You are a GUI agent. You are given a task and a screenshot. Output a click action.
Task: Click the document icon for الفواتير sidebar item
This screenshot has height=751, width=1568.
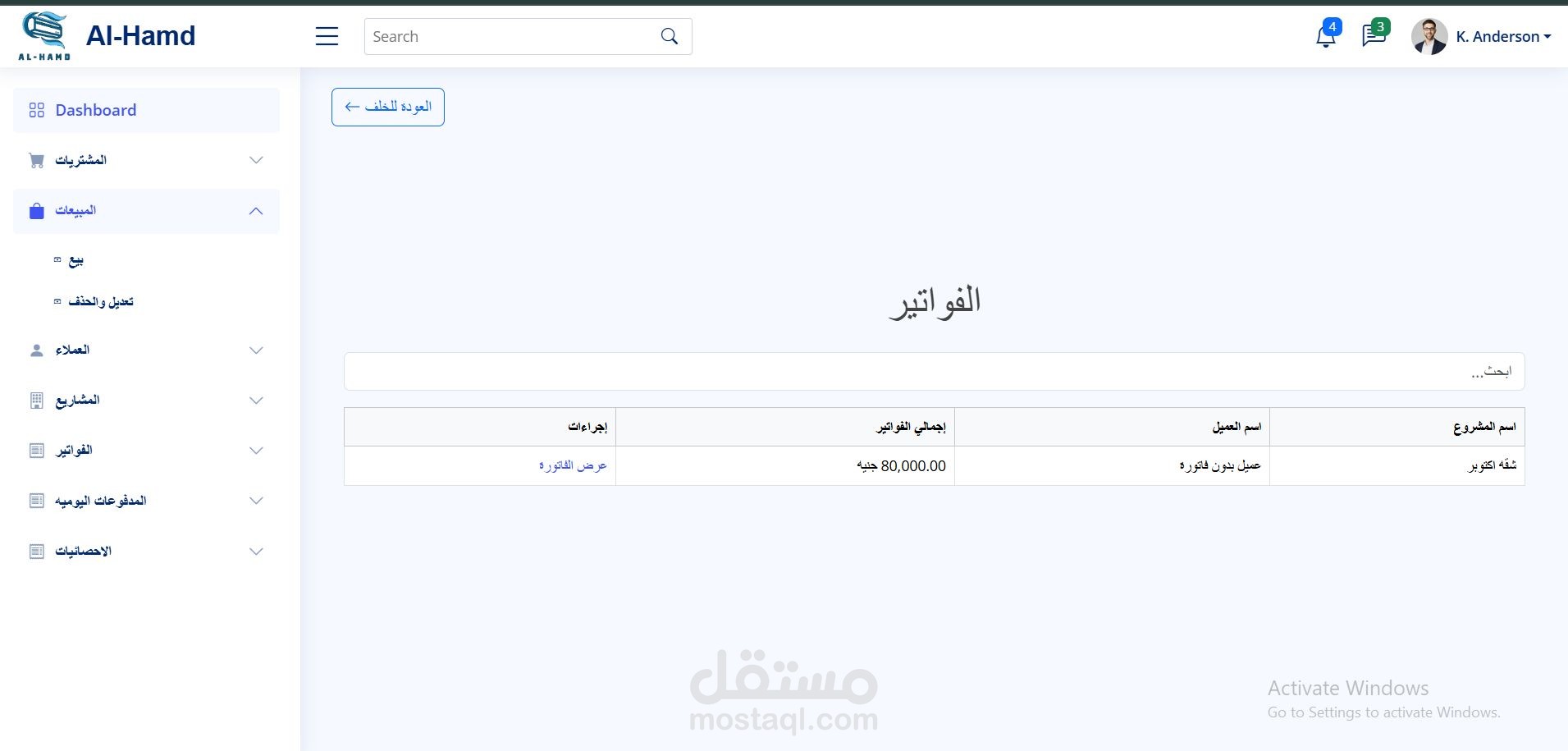(x=36, y=451)
